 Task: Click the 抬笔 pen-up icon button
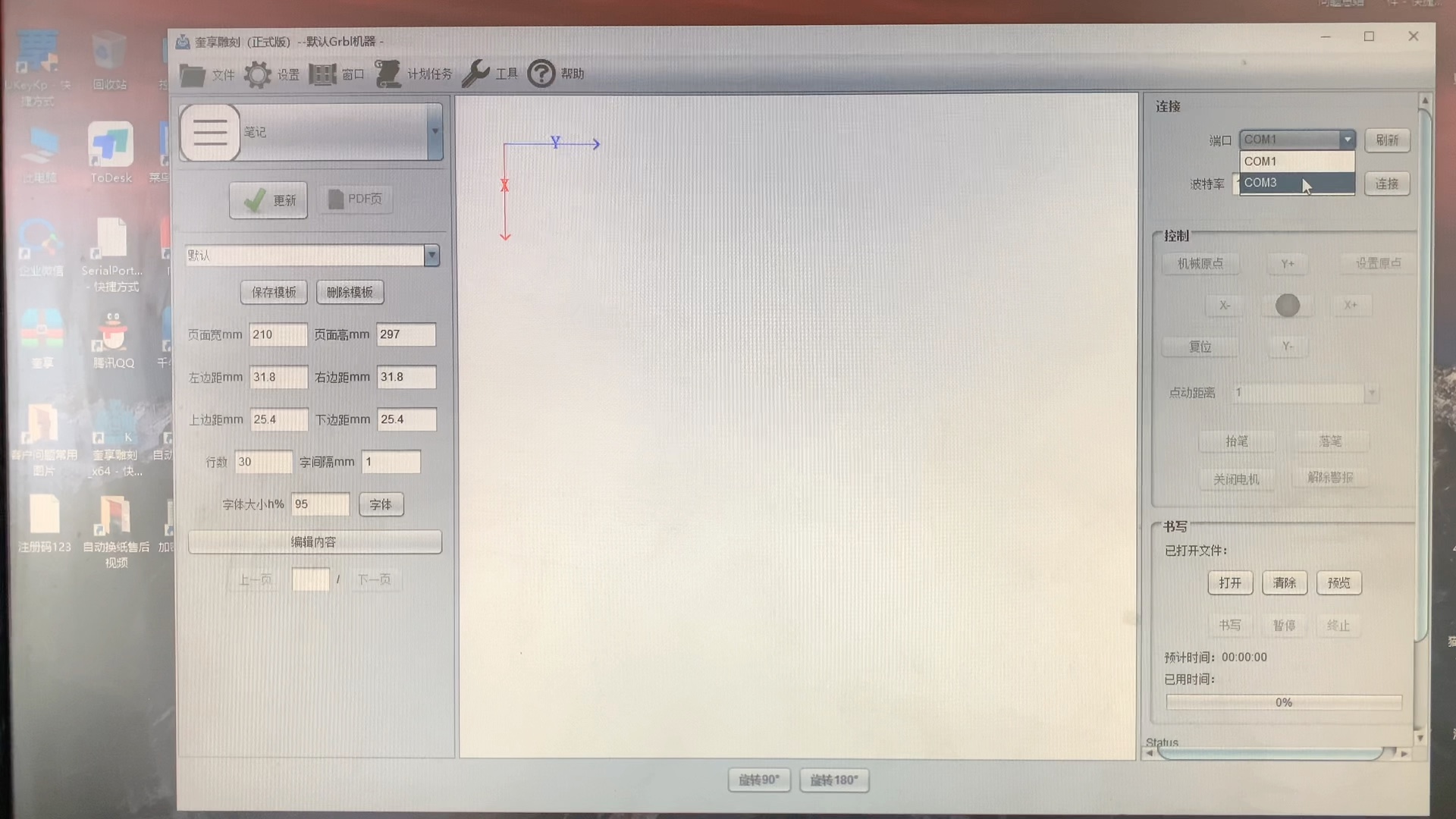pos(1236,441)
